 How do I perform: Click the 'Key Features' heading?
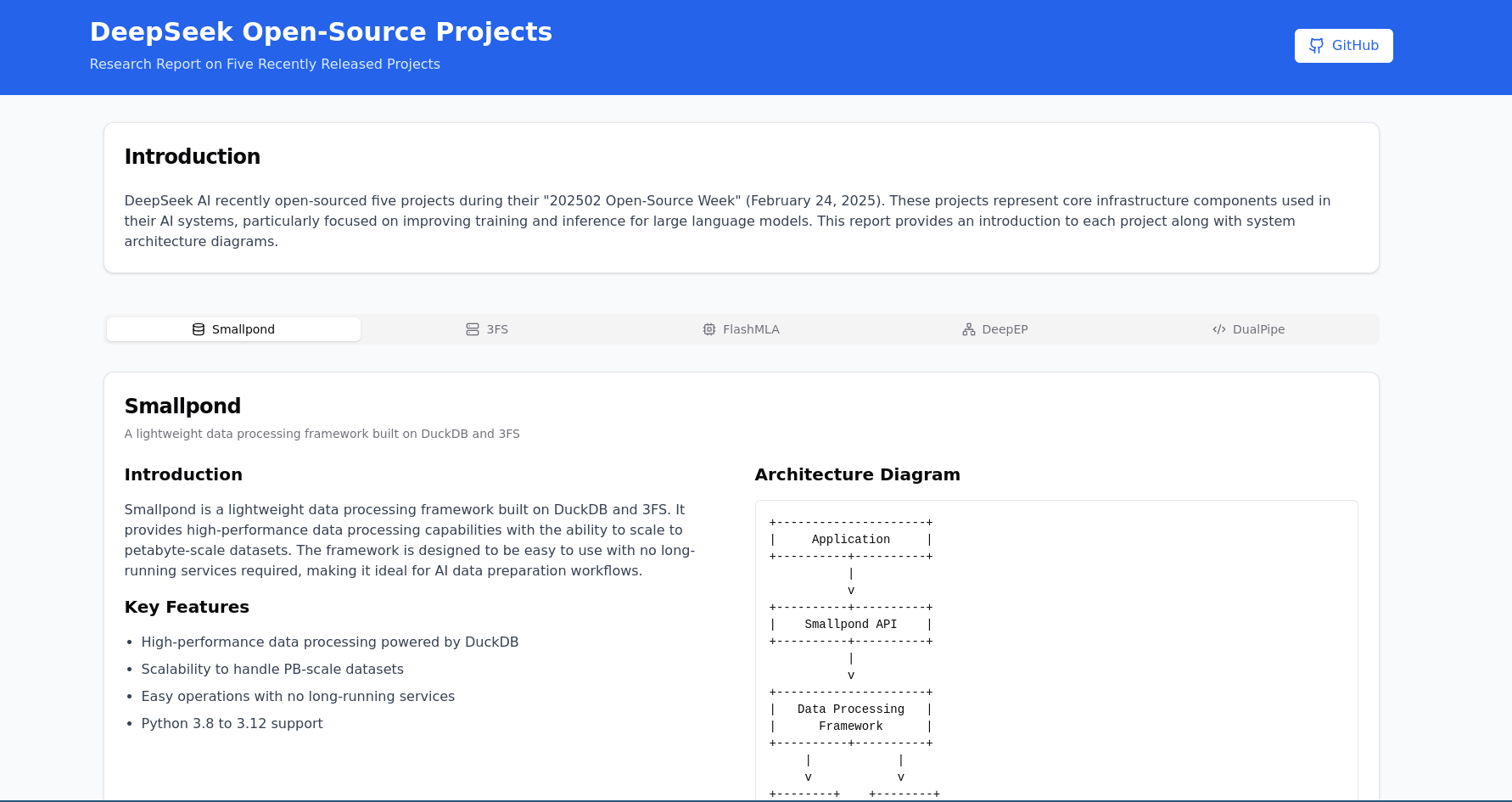pyautogui.click(x=187, y=607)
